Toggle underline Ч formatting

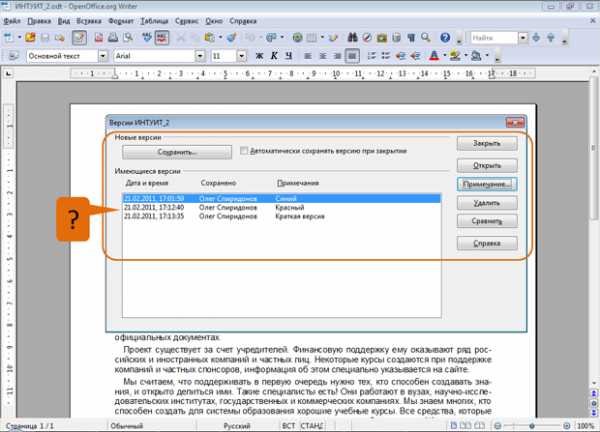pyautogui.click(x=289, y=56)
